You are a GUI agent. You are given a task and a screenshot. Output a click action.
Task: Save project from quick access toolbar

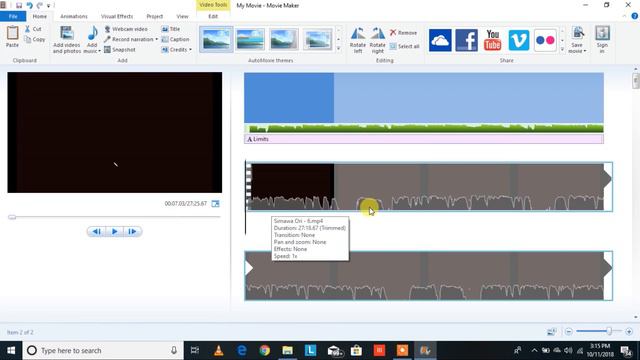click(19, 5)
